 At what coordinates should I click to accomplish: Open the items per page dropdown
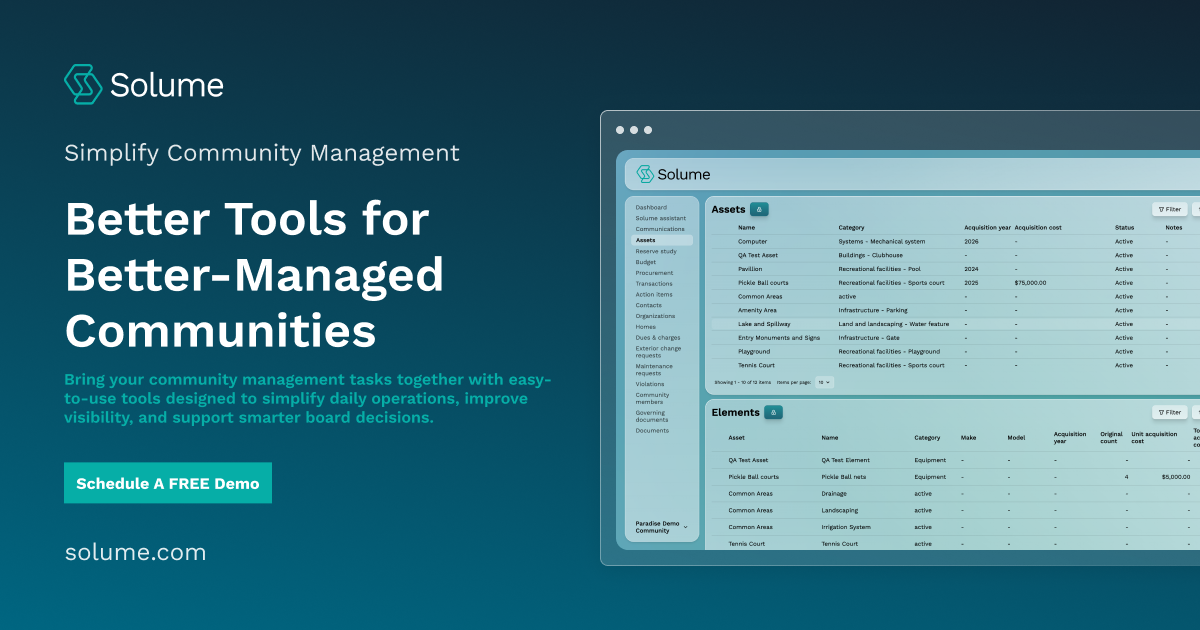pos(825,382)
